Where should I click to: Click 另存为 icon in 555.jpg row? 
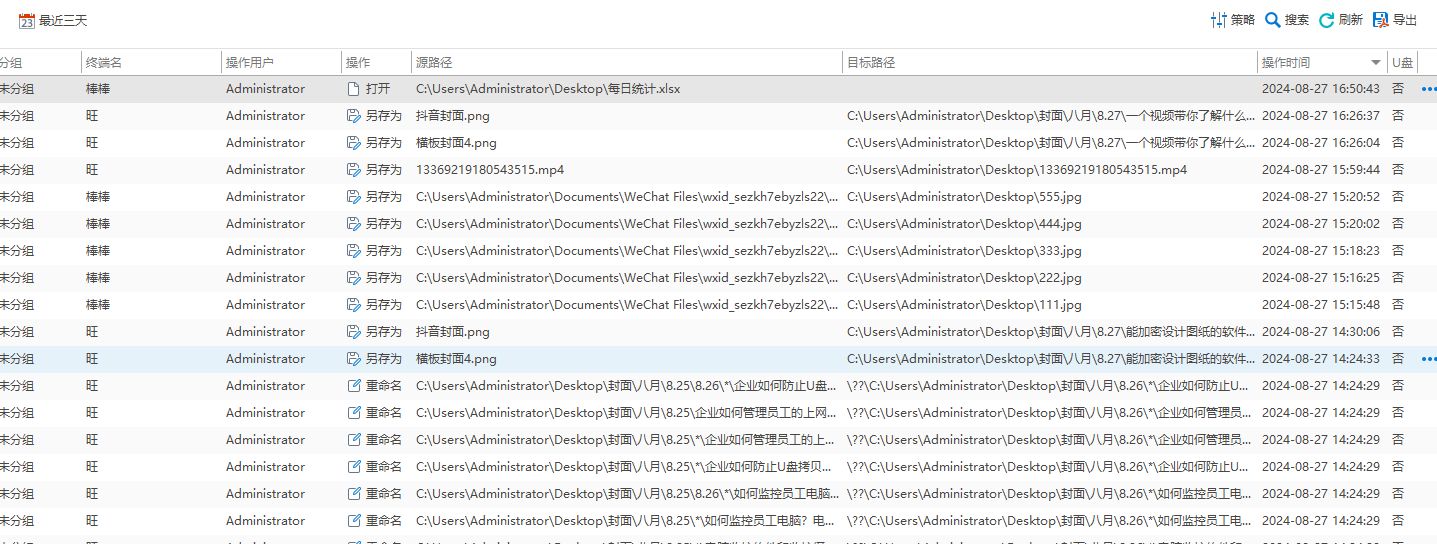coord(353,197)
